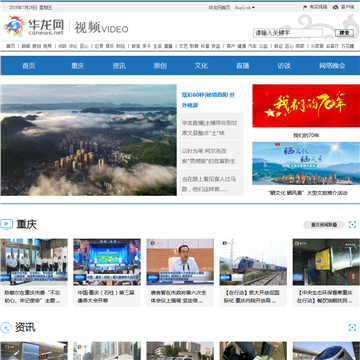Open the 文化 navigation tab
This screenshot has height=360, width=360.
coord(201,66)
